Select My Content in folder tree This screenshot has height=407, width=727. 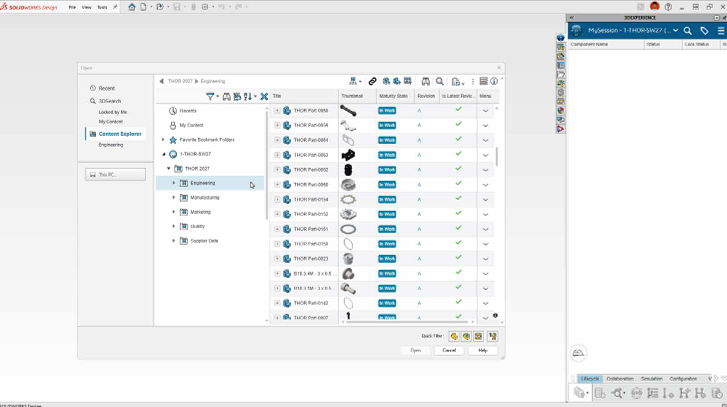click(x=191, y=125)
